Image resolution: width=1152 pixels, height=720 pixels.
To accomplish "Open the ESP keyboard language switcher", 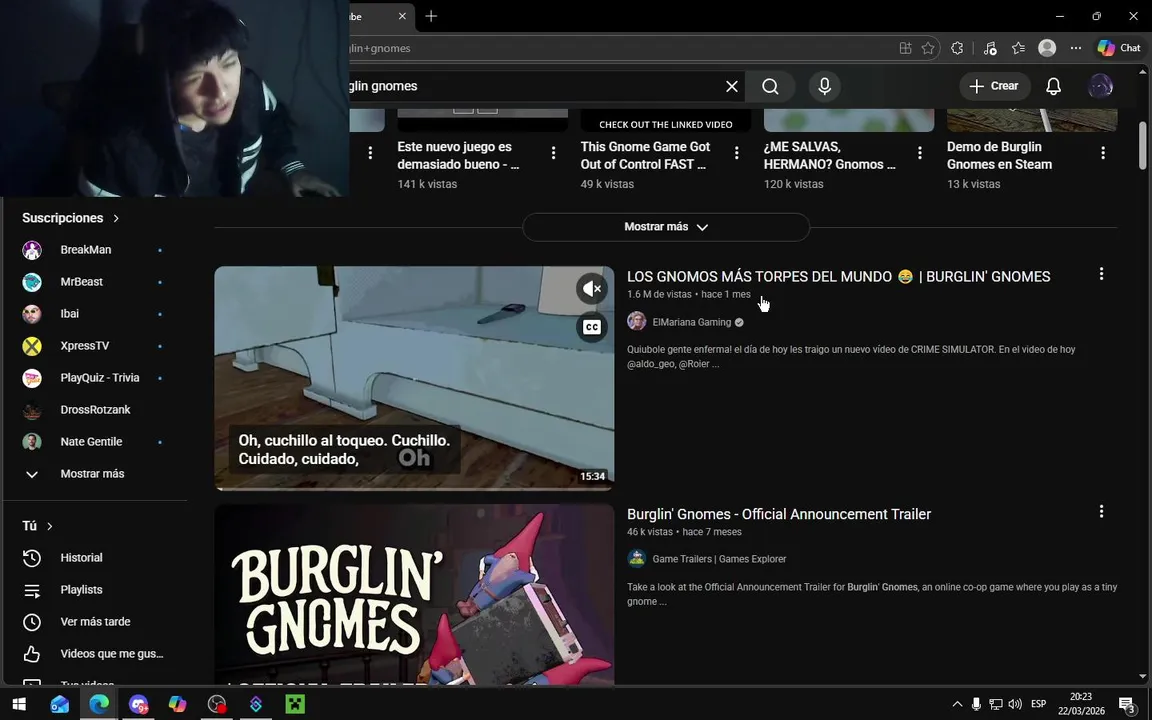I will pos(1038,705).
